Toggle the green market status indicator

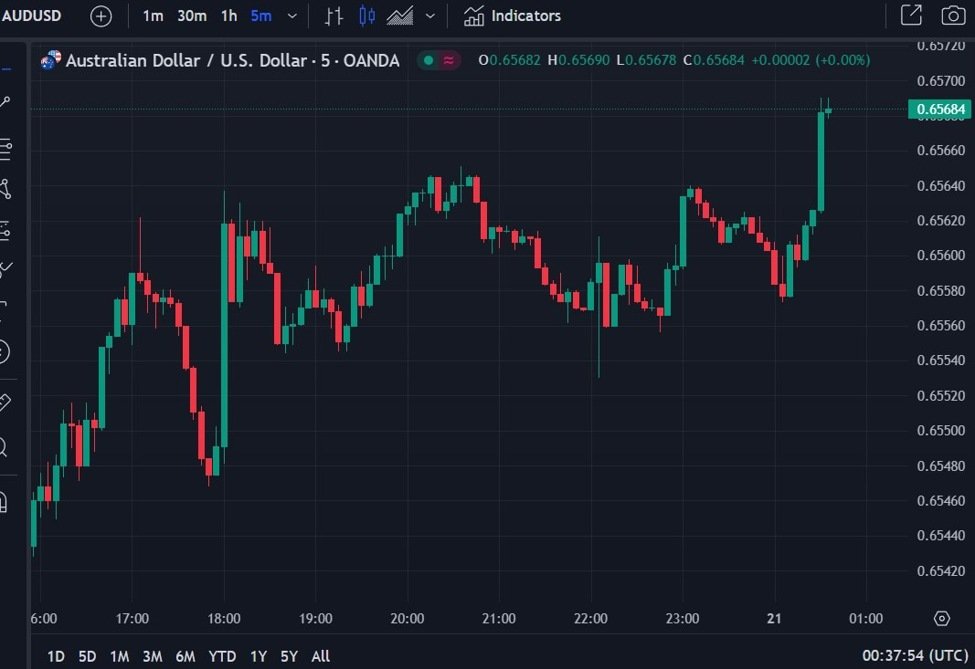click(428, 60)
